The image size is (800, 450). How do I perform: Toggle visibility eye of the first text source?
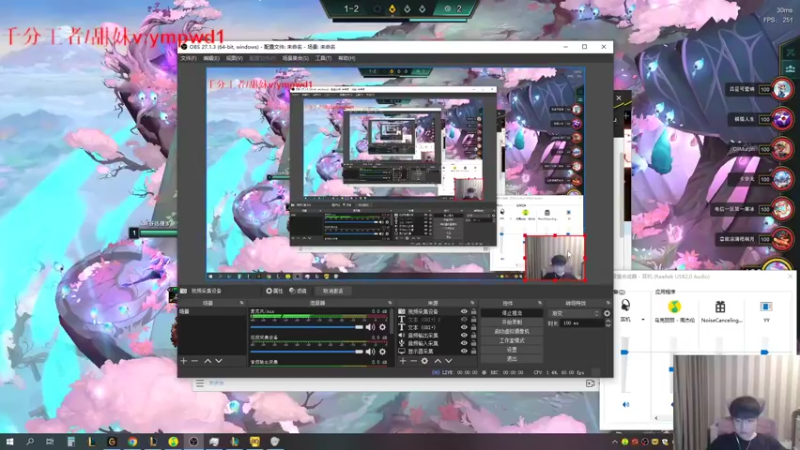[x=464, y=319]
